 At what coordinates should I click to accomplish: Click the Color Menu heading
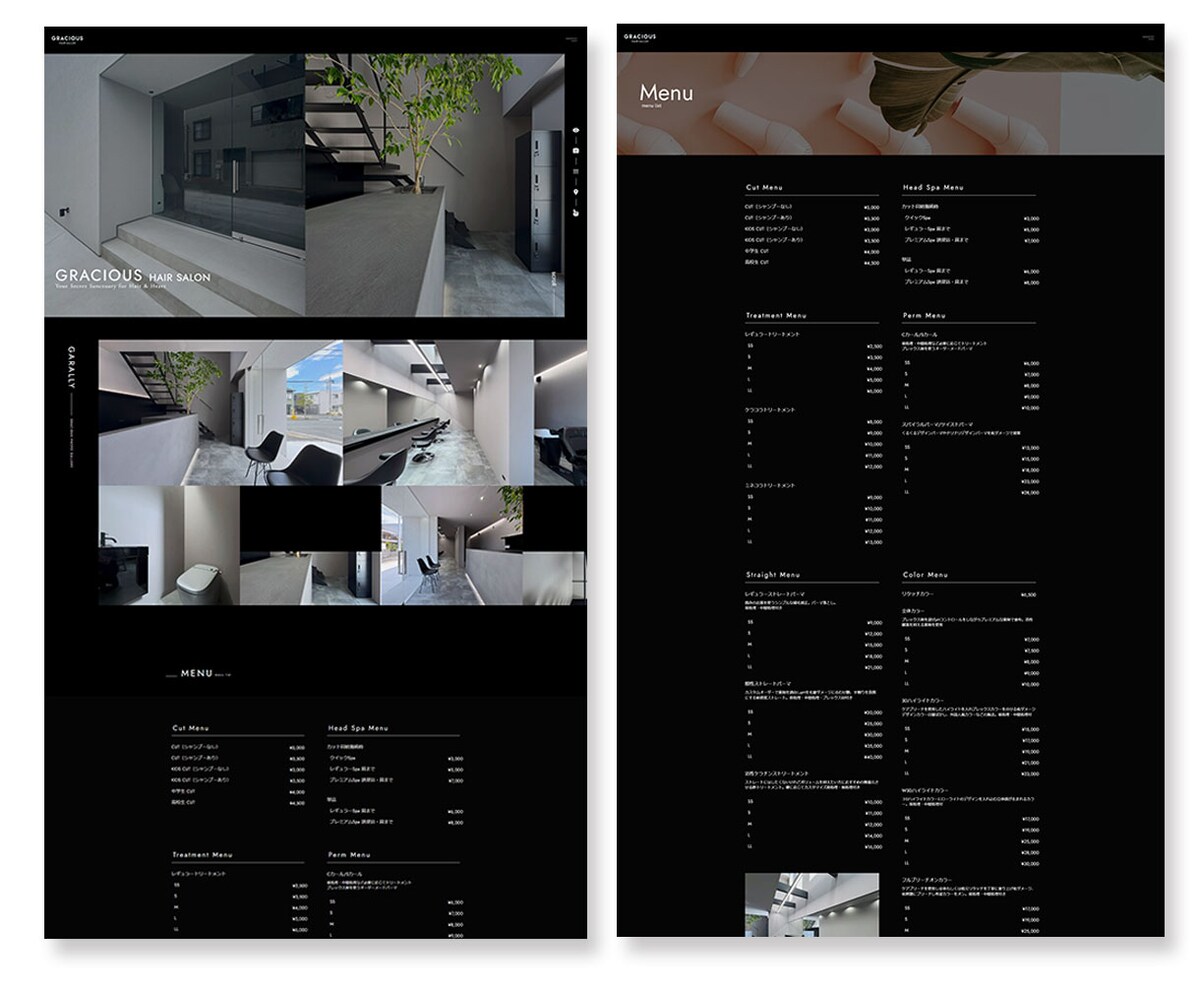925,575
